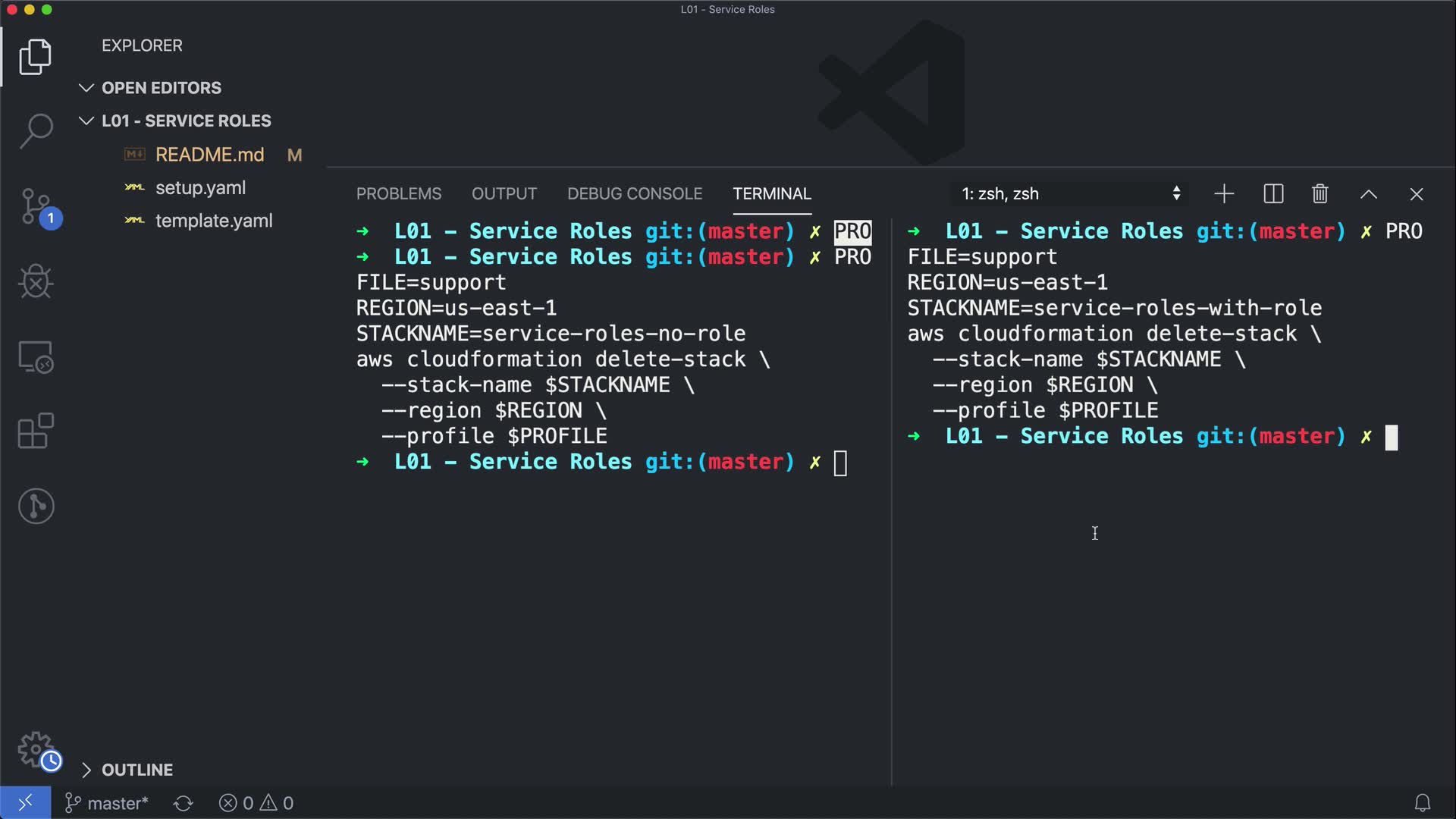Open the Run and Debug view
This screenshot has height=819, width=1456.
36,281
